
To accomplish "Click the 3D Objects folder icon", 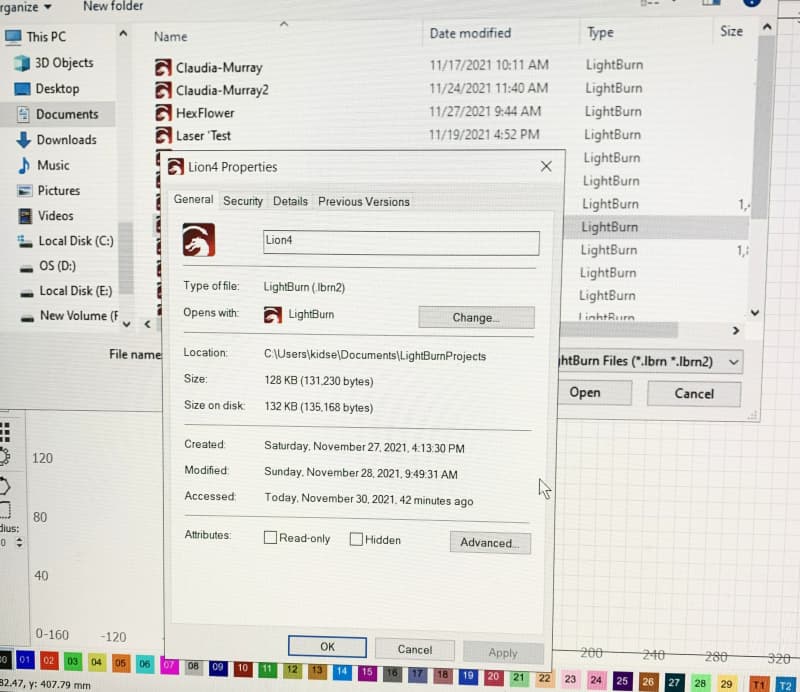I will click(22, 63).
